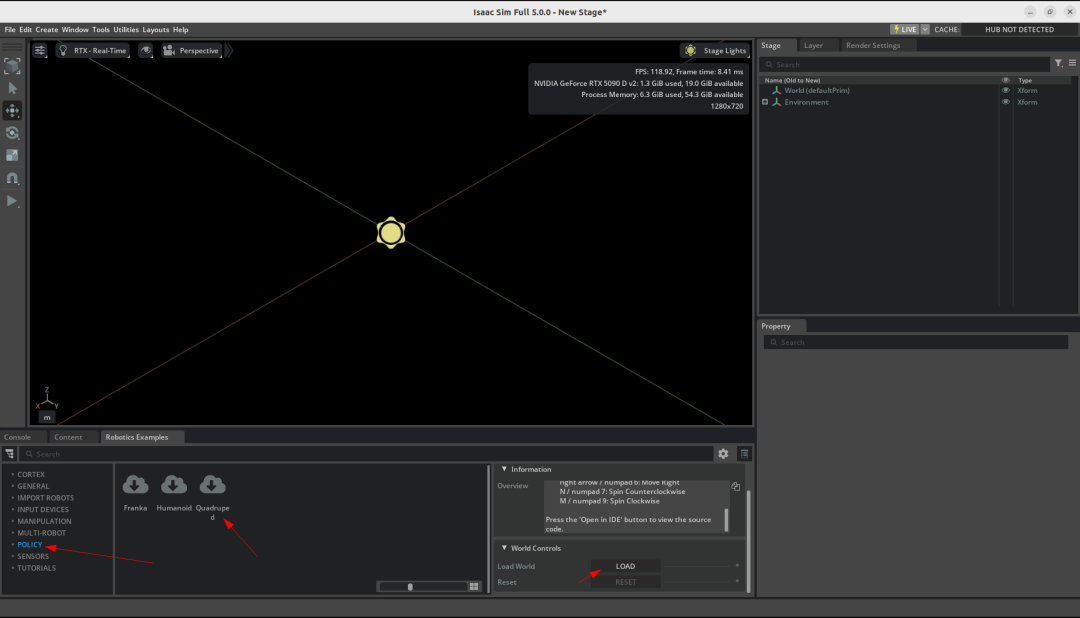Open the Stage filter funnel icon
Image resolution: width=1080 pixels, height=618 pixels.
1059,63
